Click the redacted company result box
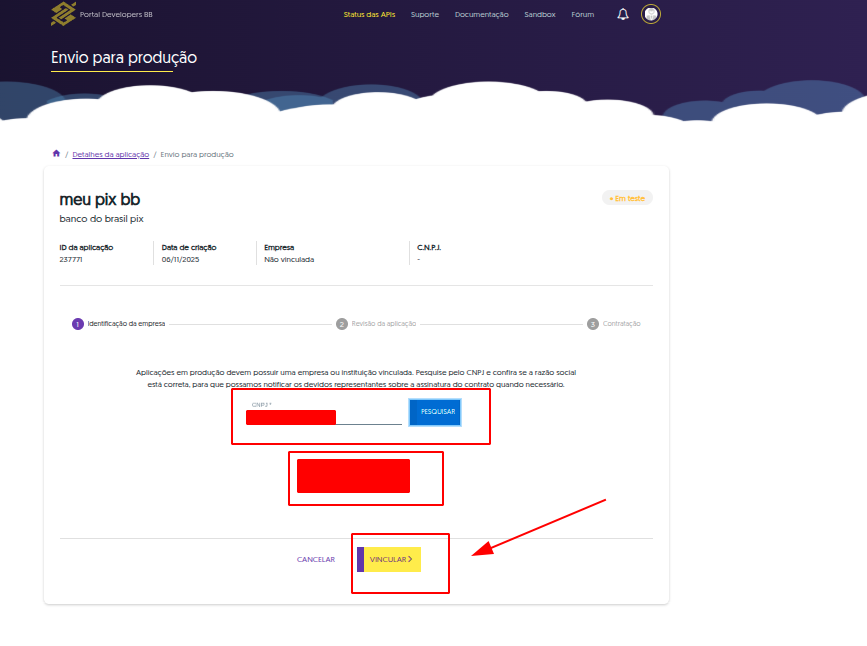 353,476
